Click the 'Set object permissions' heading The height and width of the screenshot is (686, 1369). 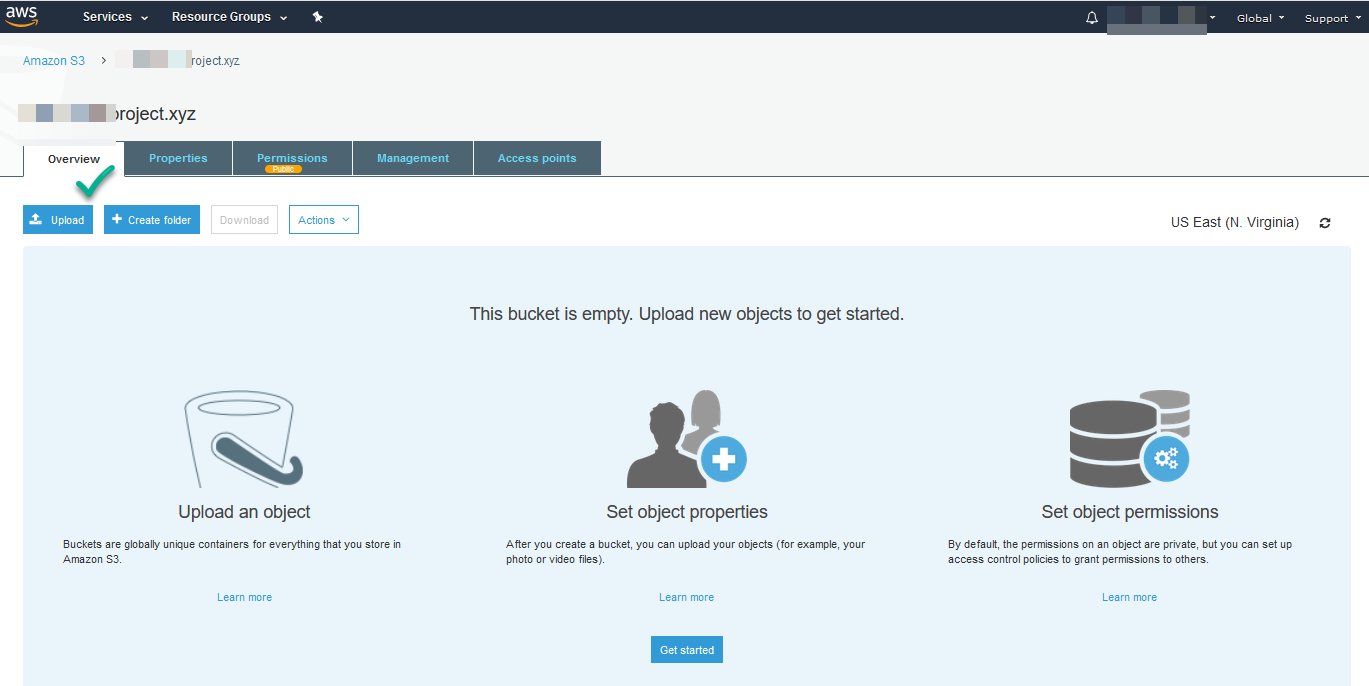[1130, 512]
